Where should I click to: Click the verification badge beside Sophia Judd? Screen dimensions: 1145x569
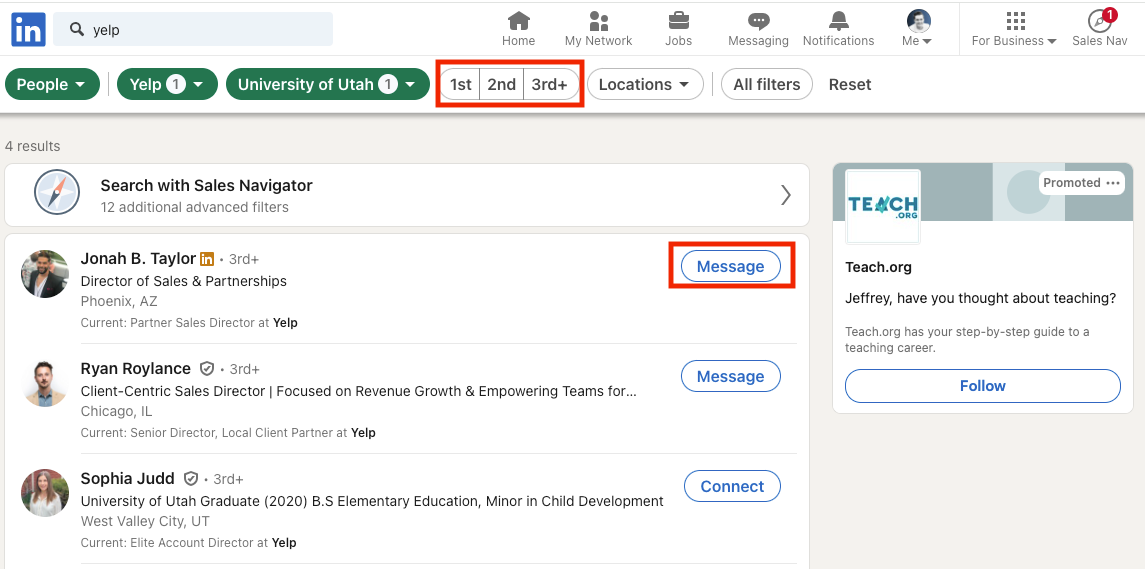pos(191,478)
